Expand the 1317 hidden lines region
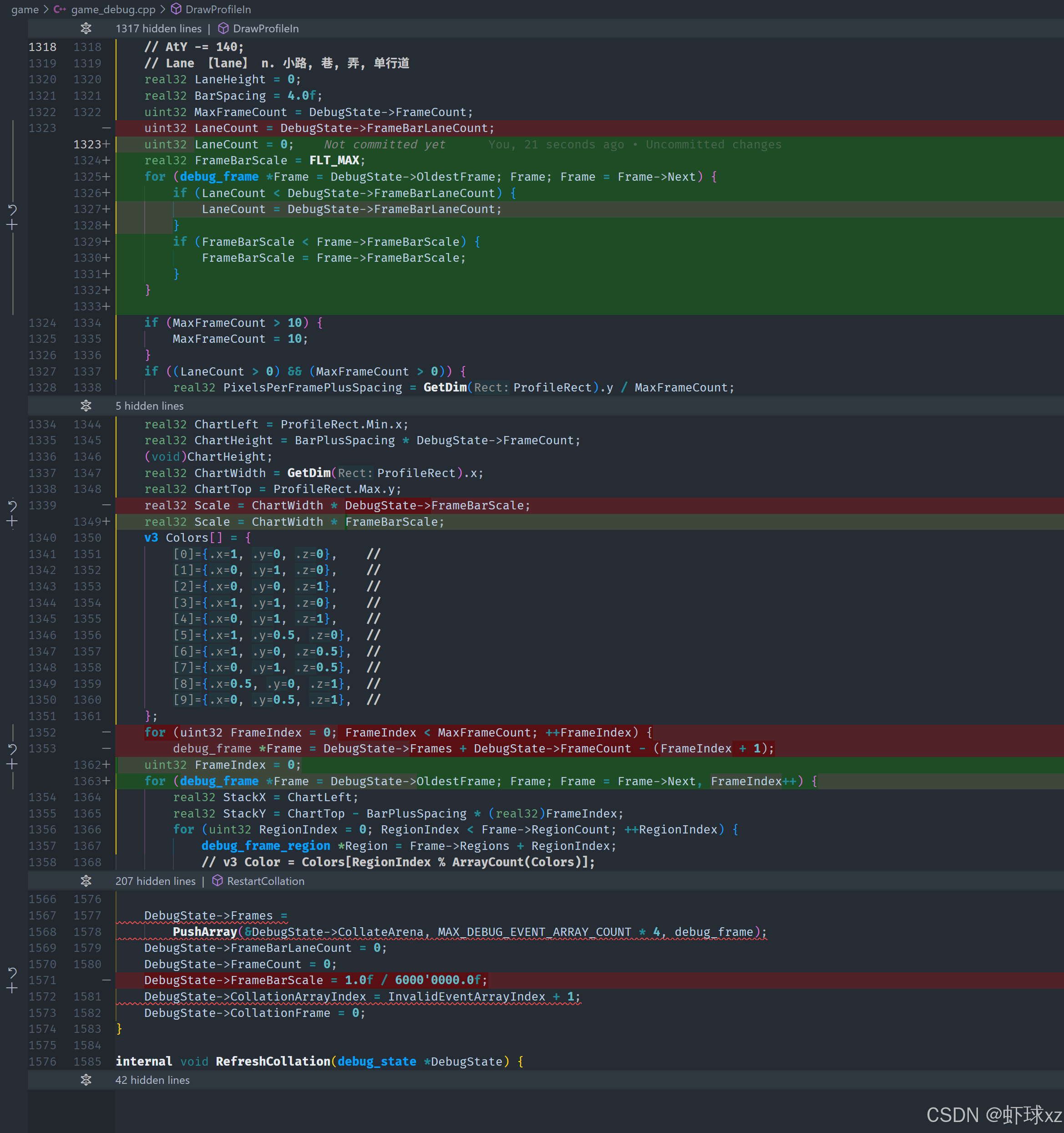This screenshot has width=1064, height=1133. coord(86,28)
